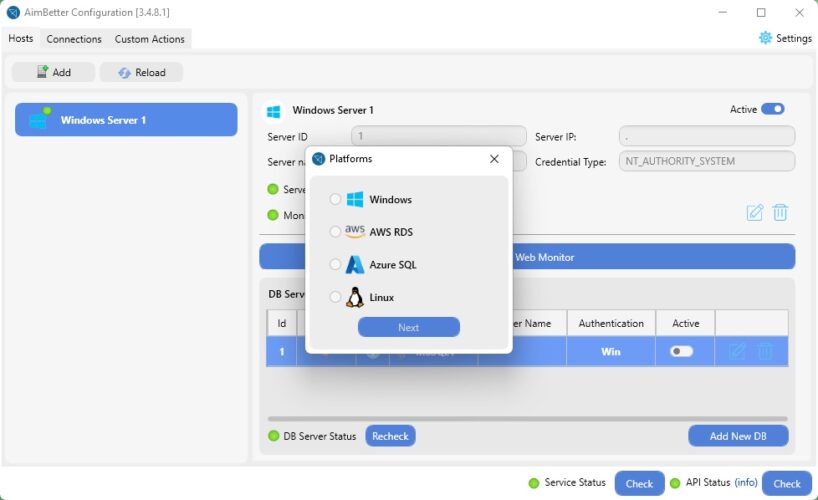The image size is (818, 500).
Task: Close the Platforms dialog
Action: click(494, 159)
